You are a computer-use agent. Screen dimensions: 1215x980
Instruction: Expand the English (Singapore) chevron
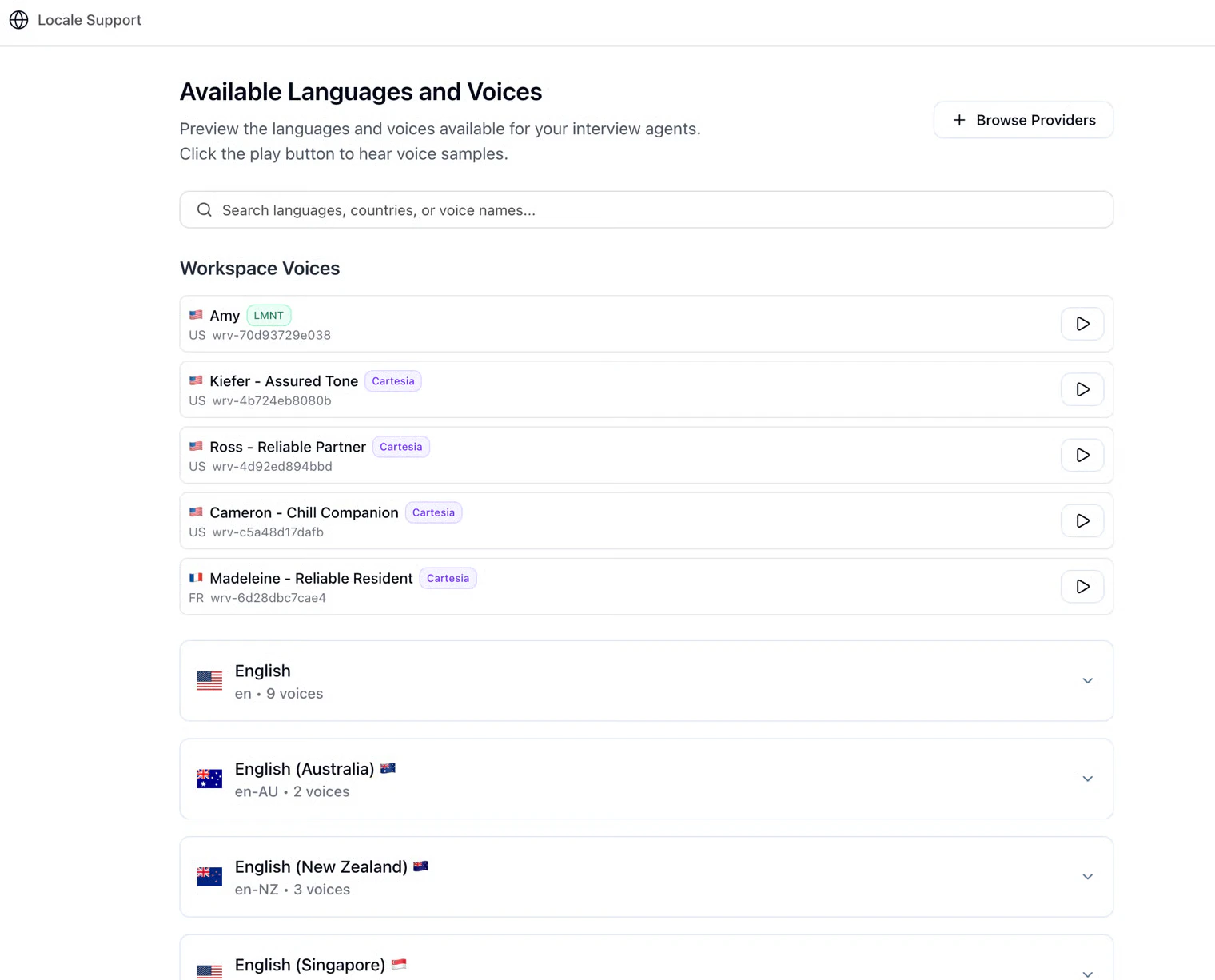click(x=1087, y=974)
